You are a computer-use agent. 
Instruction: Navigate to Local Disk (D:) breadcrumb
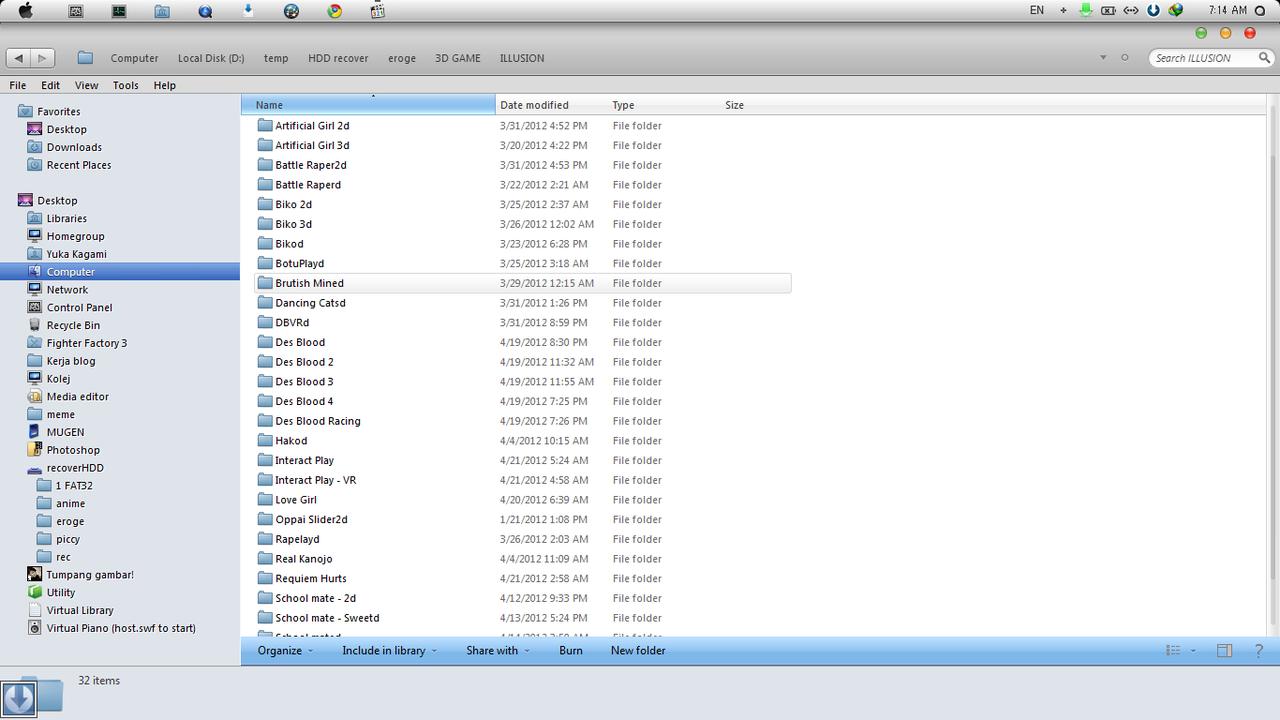[x=211, y=58]
